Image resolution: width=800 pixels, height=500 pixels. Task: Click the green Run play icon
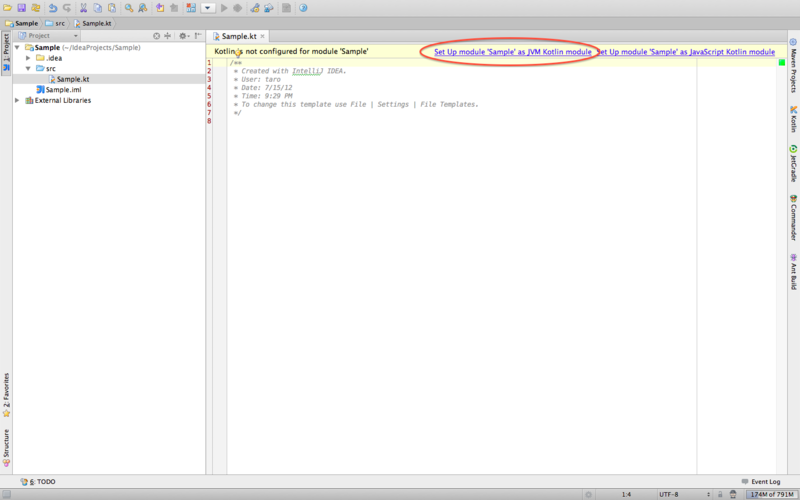[224, 8]
